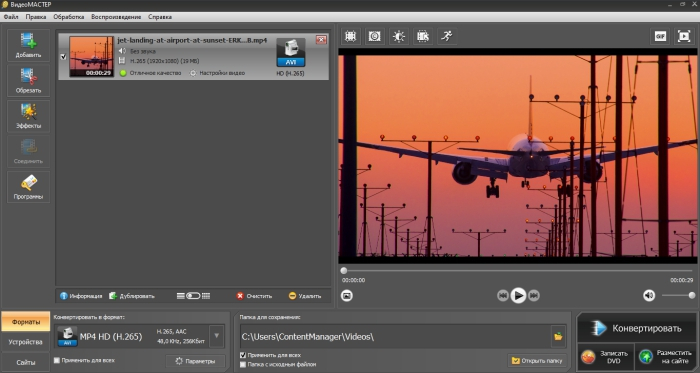Open AVI output format selector on file

pyautogui.click(x=291, y=53)
